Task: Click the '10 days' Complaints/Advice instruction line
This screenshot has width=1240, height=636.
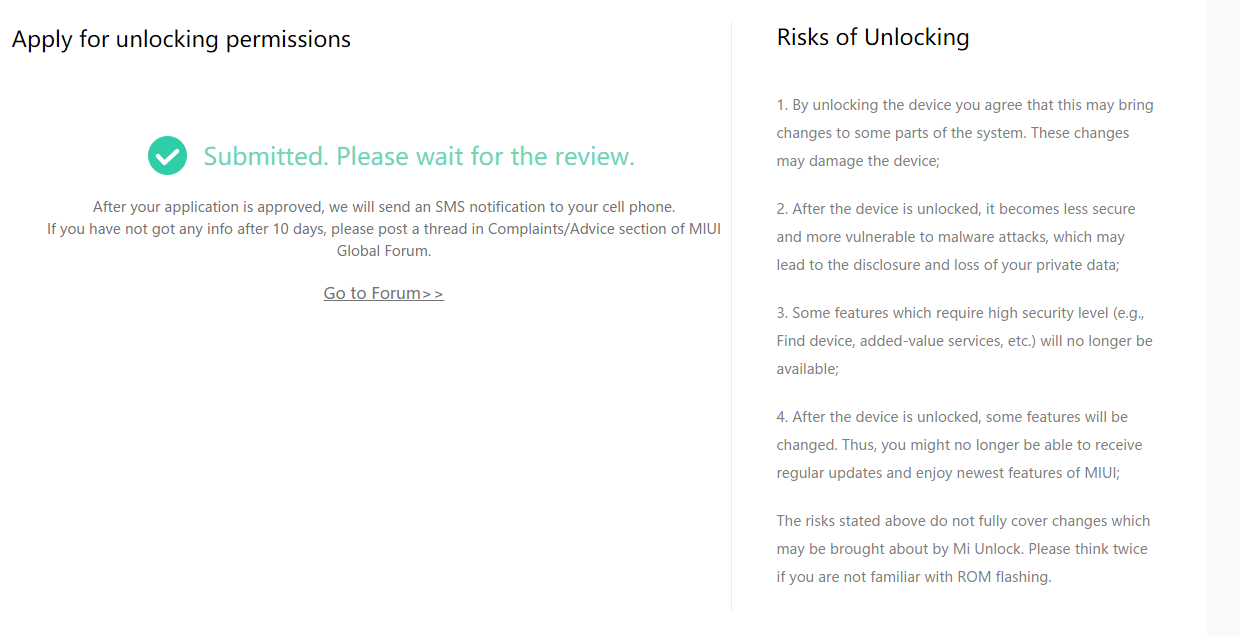Action: (384, 229)
